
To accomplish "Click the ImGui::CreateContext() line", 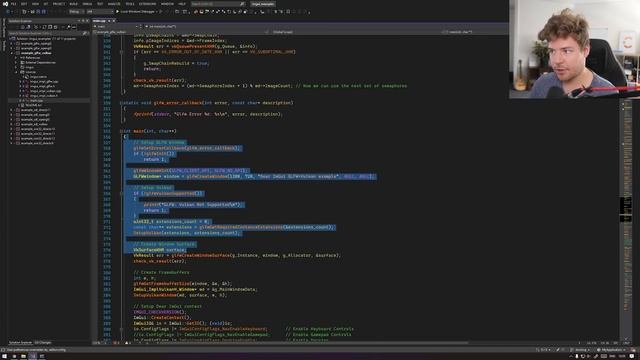I will point(162,317).
